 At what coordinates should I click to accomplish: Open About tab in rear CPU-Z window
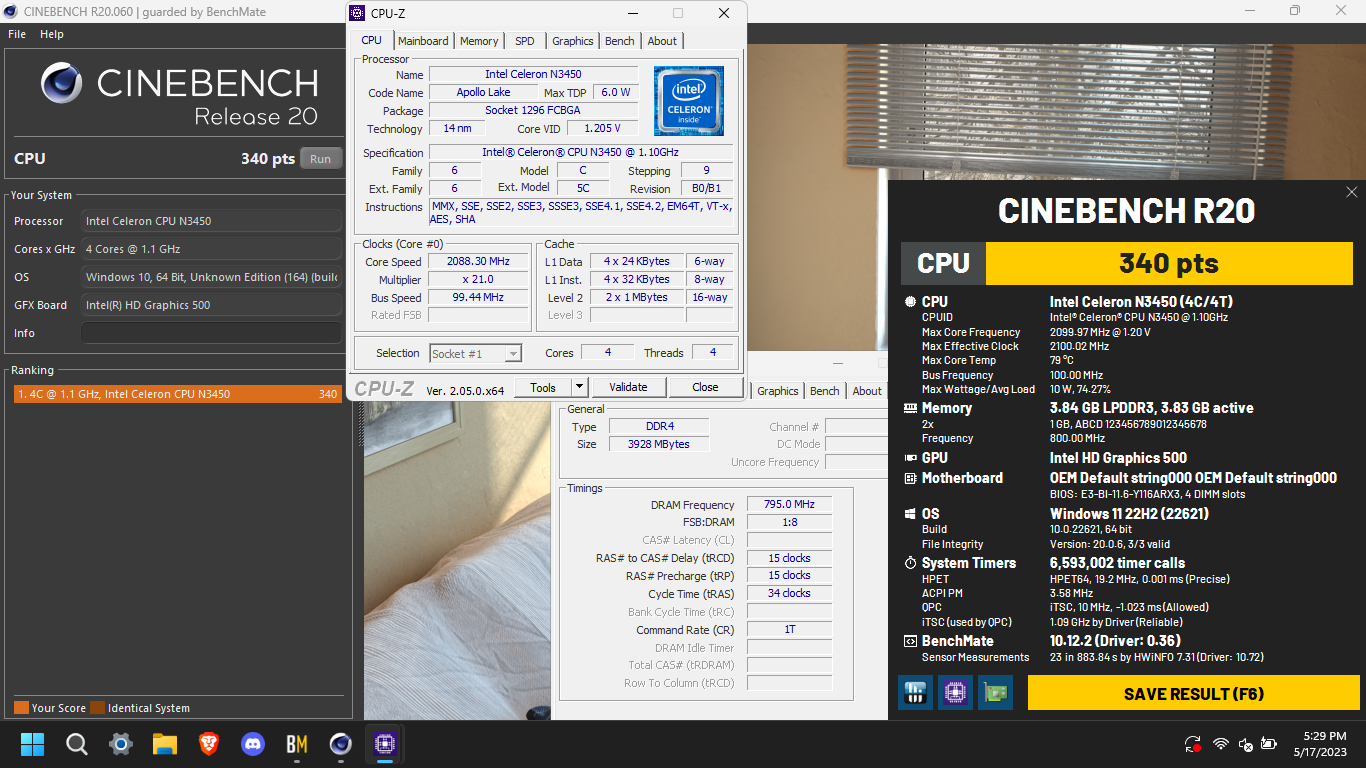867,391
